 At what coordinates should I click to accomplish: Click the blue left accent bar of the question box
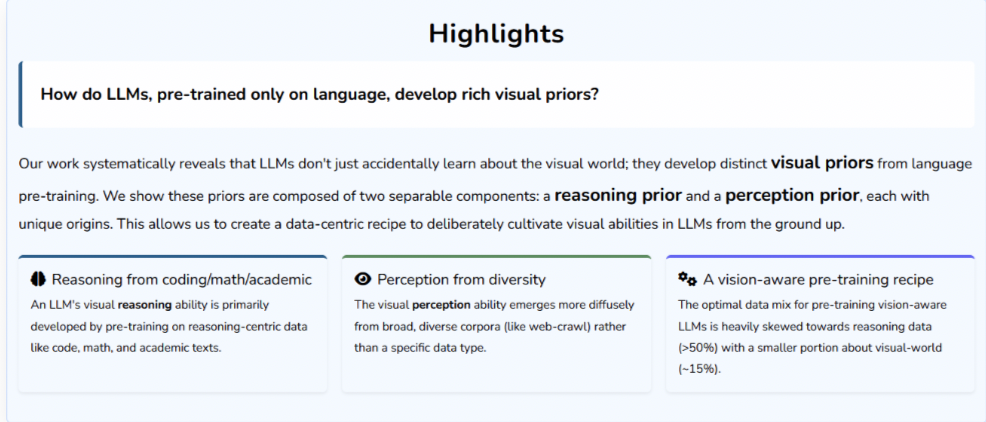20,94
